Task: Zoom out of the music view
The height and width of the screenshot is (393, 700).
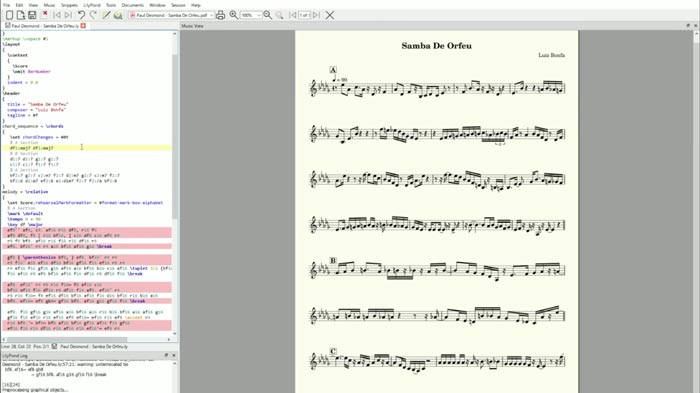Action: tap(267, 15)
